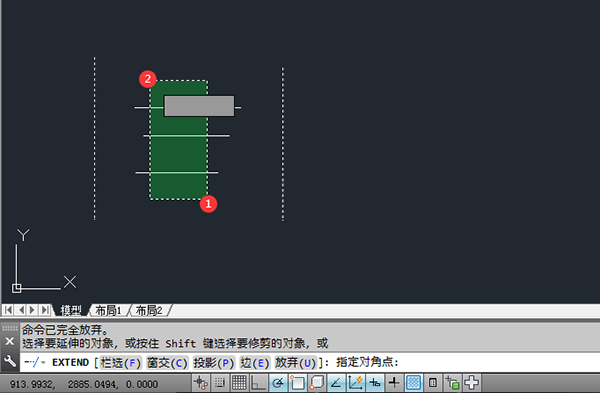Toggle 3D Object Snap icon
Image resolution: width=600 pixels, height=393 pixels.
317,383
